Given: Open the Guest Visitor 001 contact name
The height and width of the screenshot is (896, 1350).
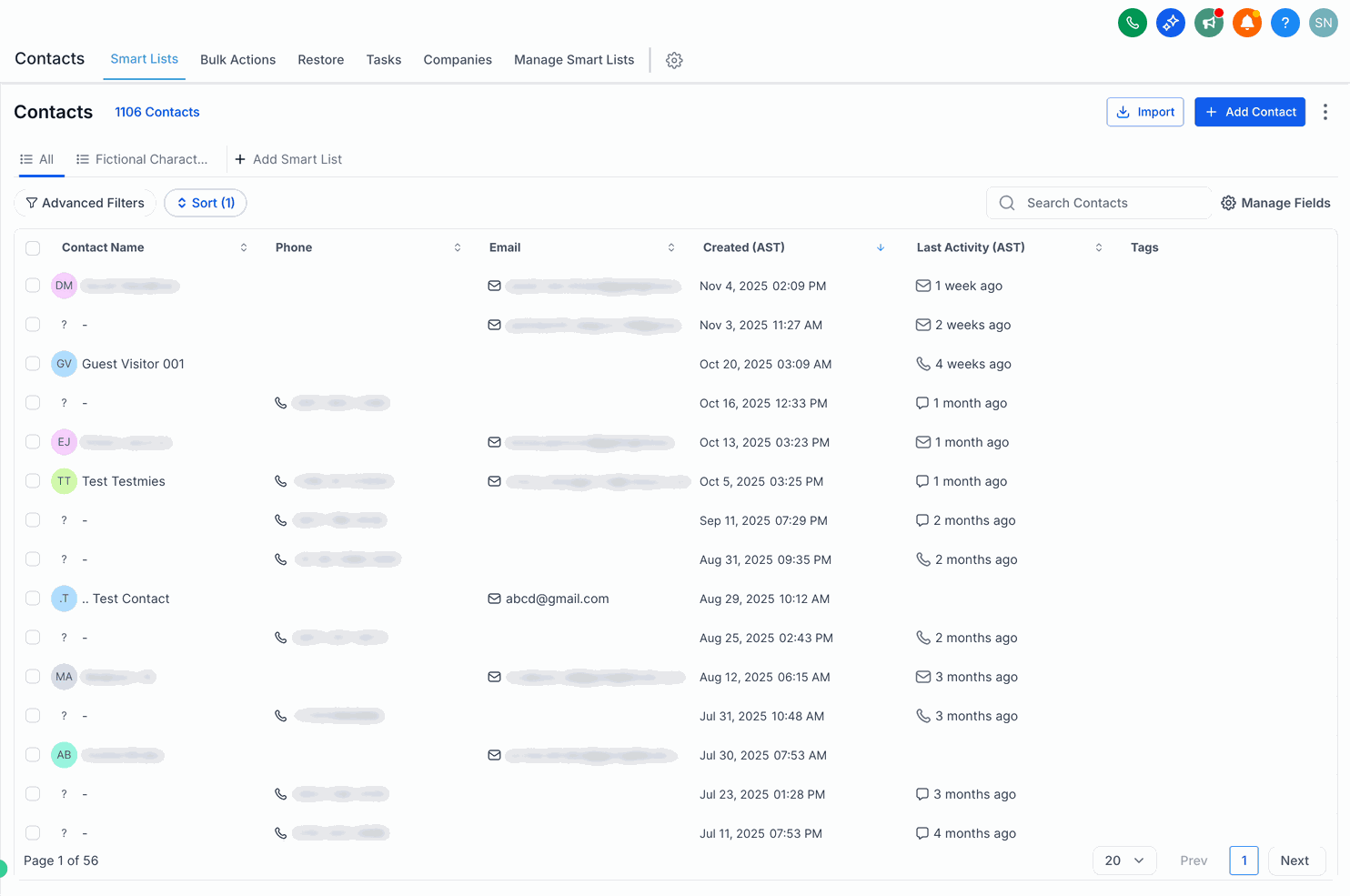Looking at the screenshot, I should pyautogui.click(x=134, y=364).
